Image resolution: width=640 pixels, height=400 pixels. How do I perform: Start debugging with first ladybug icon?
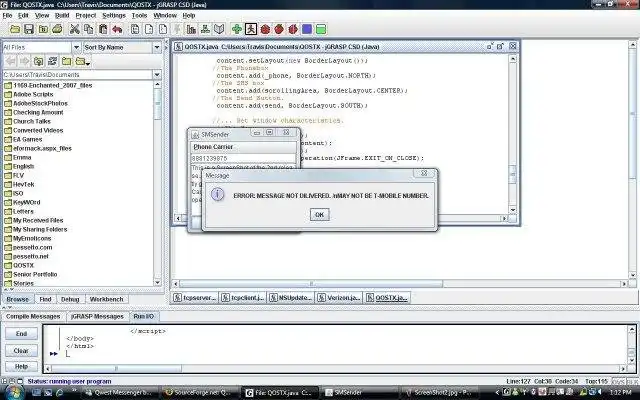(x=265, y=29)
